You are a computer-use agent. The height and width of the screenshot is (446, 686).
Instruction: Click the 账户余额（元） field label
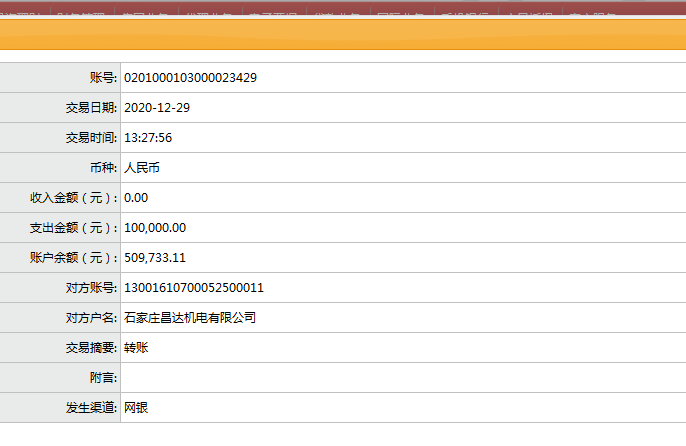click(x=74, y=258)
